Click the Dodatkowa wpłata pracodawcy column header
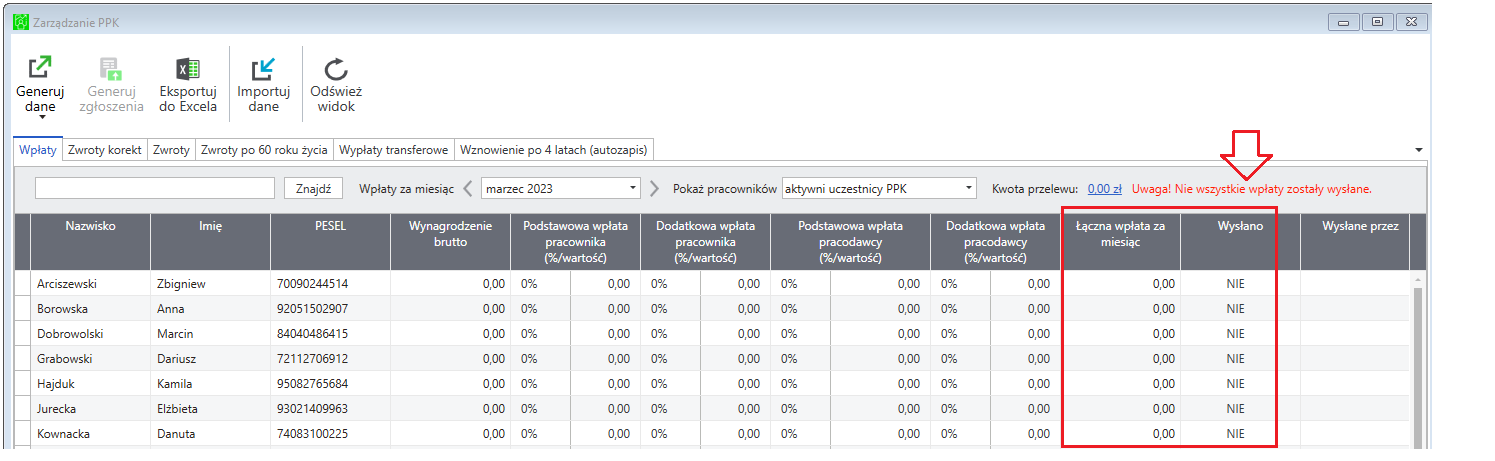This screenshot has width=1495, height=461. (x=995, y=241)
